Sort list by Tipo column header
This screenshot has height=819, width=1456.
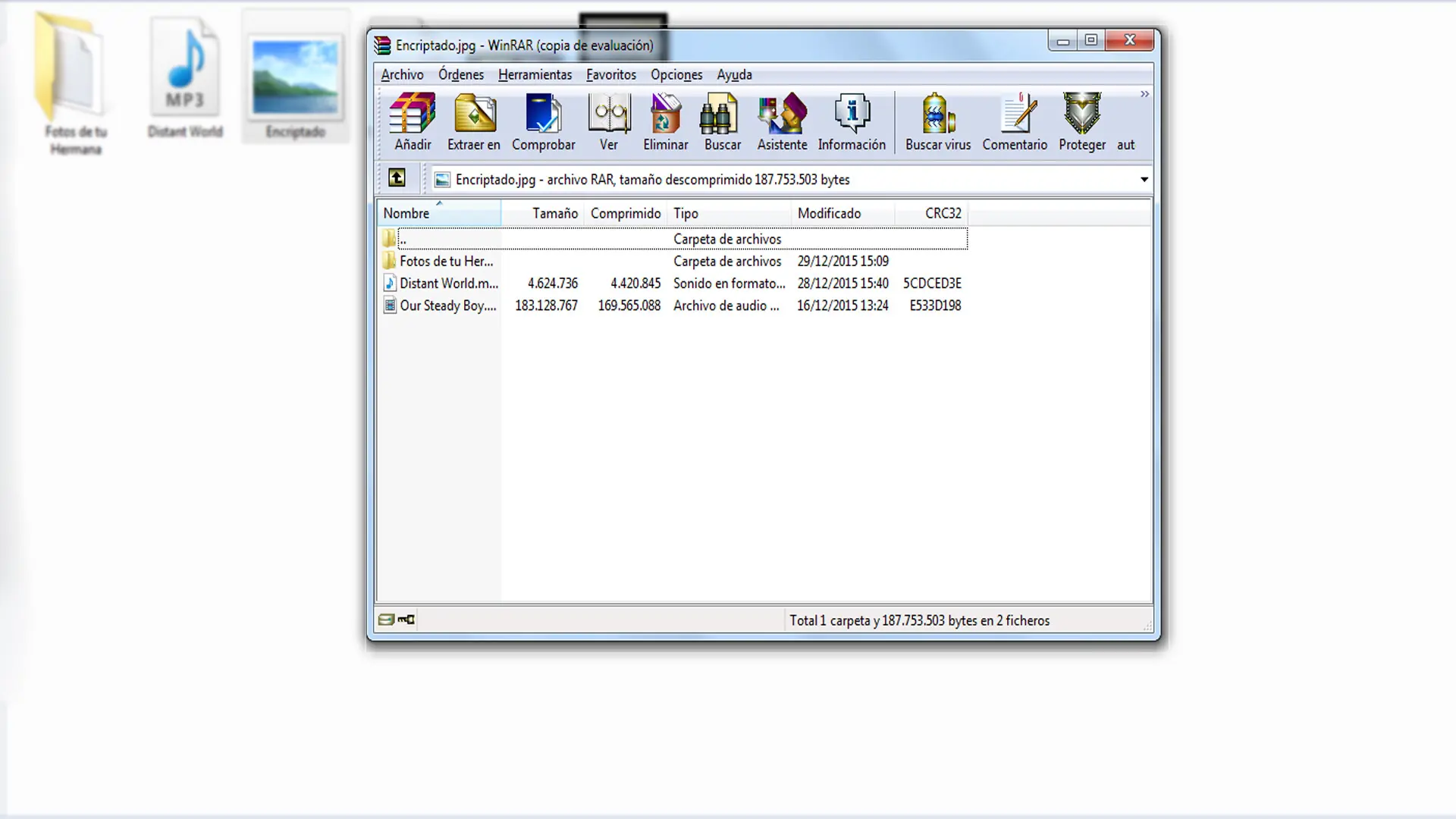(x=730, y=213)
